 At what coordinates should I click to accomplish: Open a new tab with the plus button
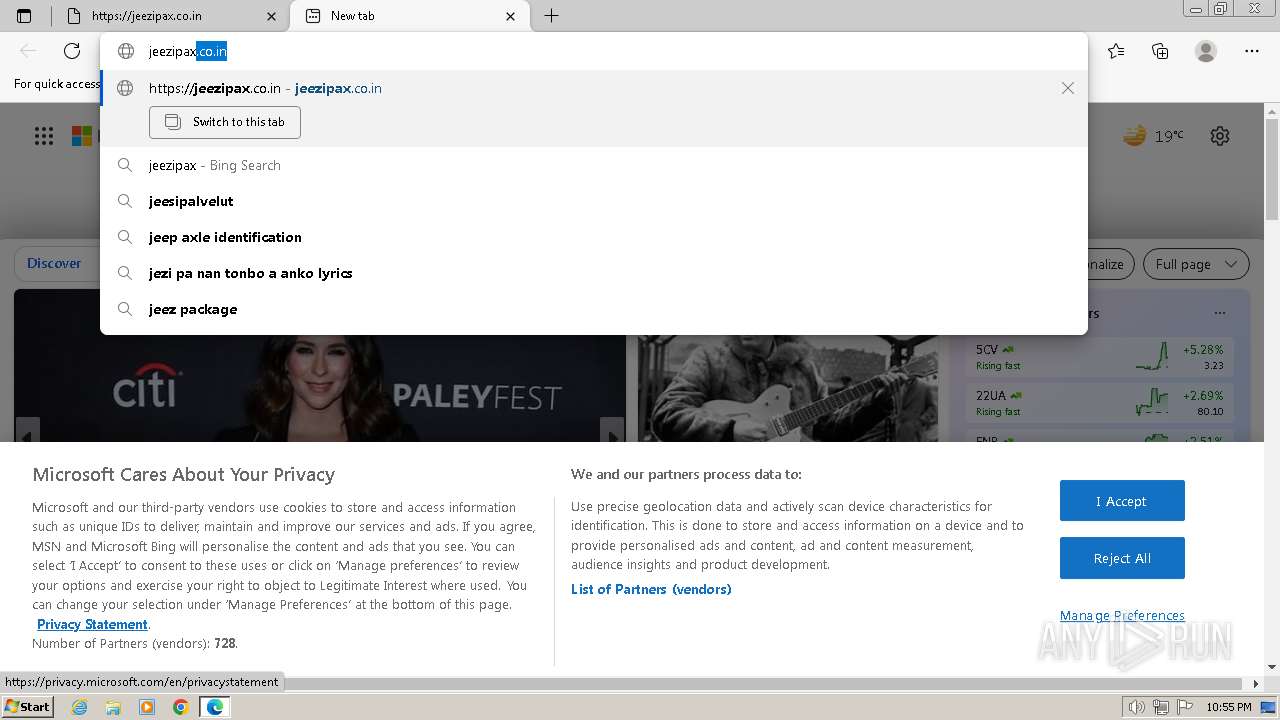coord(551,16)
